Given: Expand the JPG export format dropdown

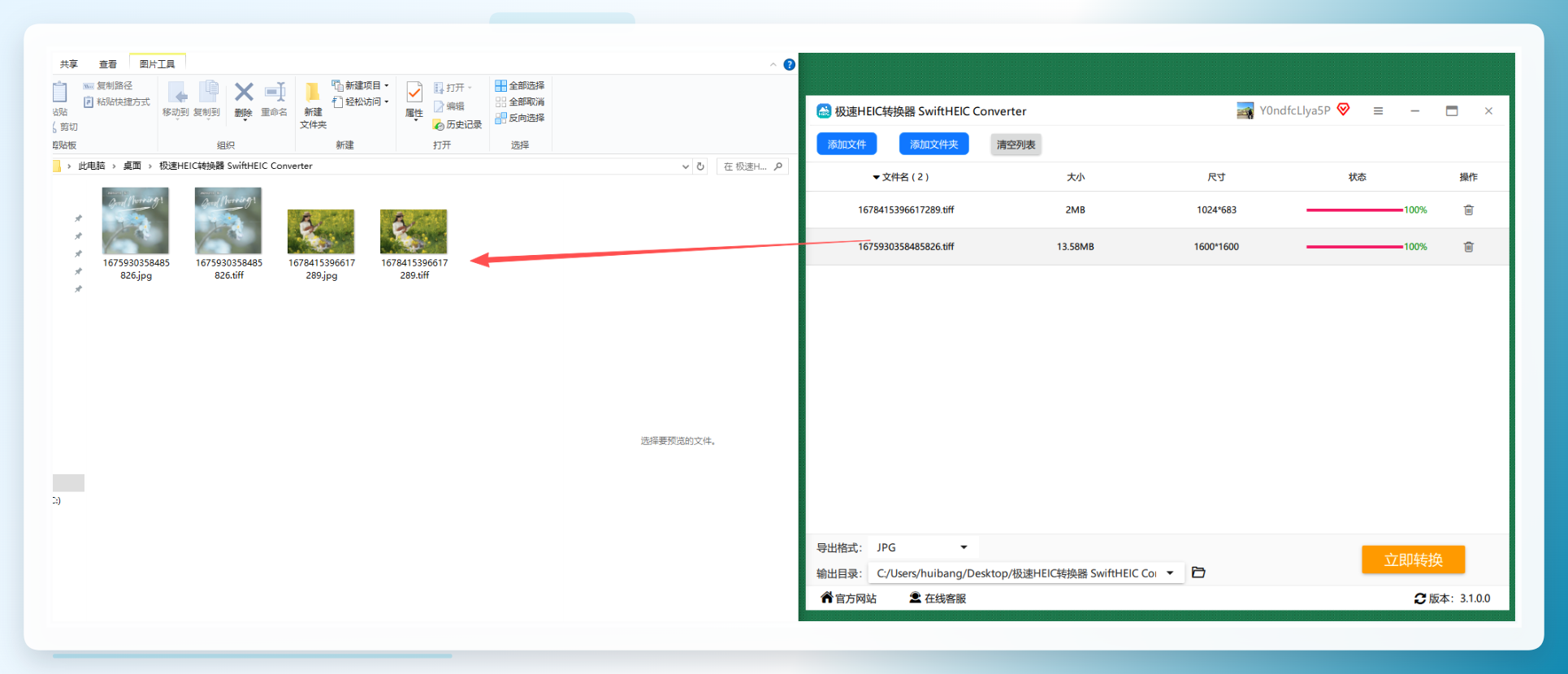Looking at the screenshot, I should [x=964, y=547].
